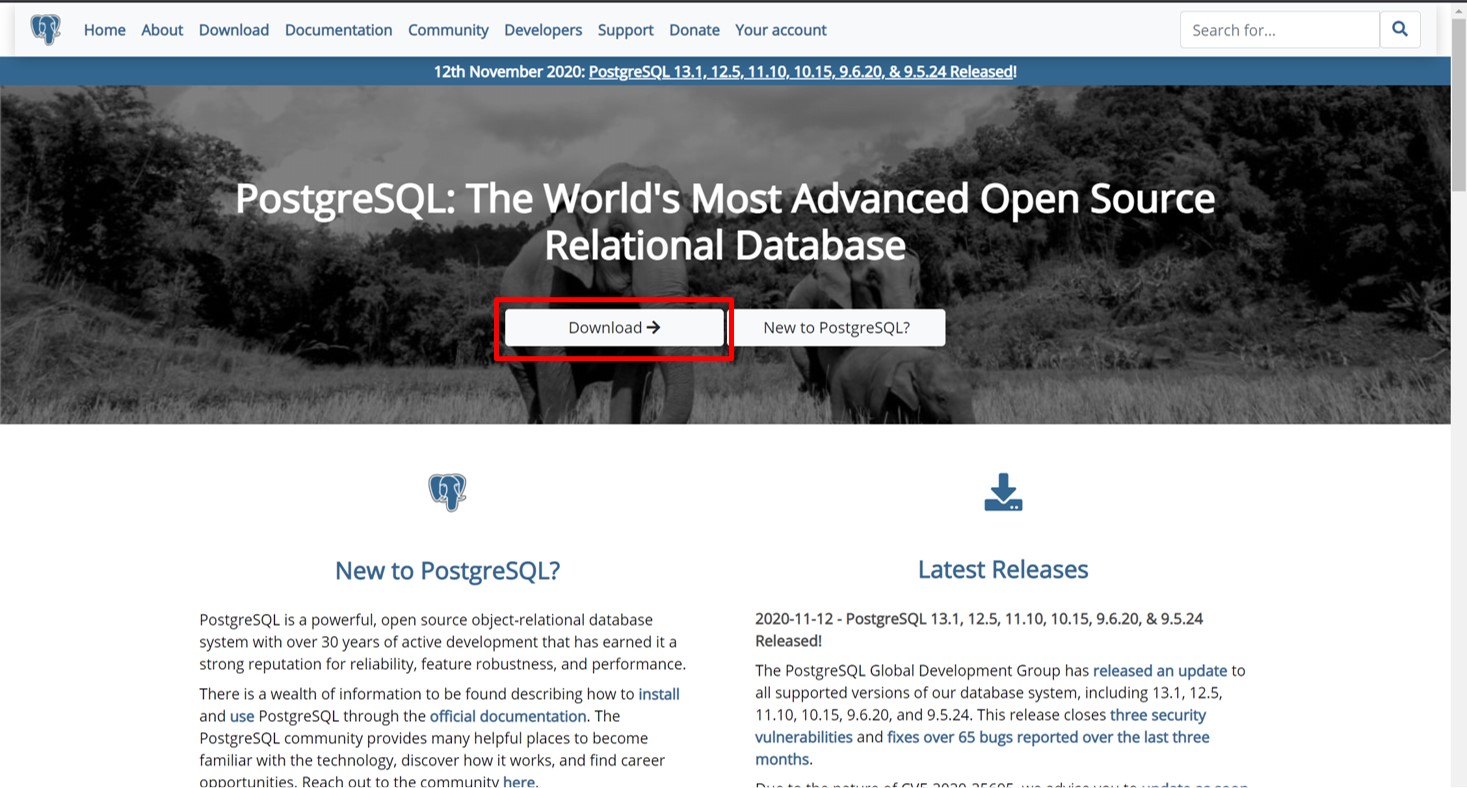
Task: Click the download icon above Latest Releases
Action: [x=1002, y=492]
